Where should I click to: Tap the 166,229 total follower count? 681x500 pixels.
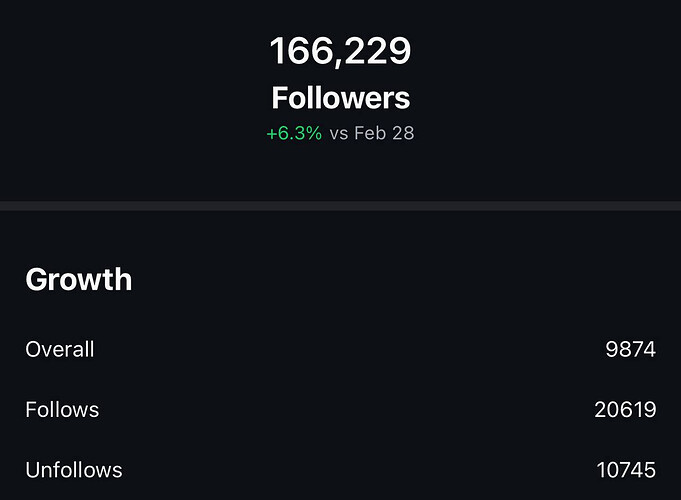pyautogui.click(x=340, y=51)
